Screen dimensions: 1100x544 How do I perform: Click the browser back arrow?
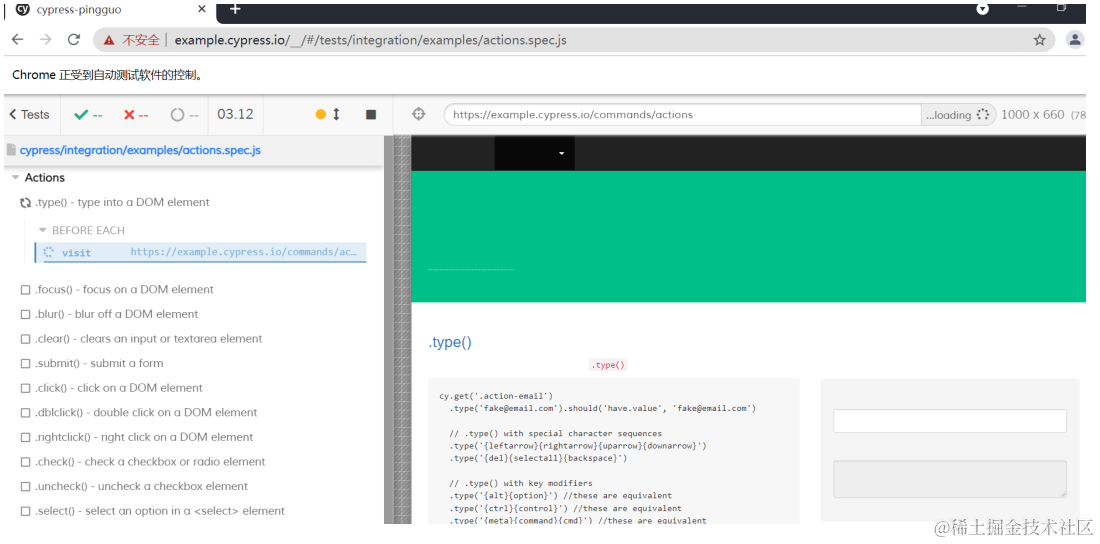(x=18, y=40)
